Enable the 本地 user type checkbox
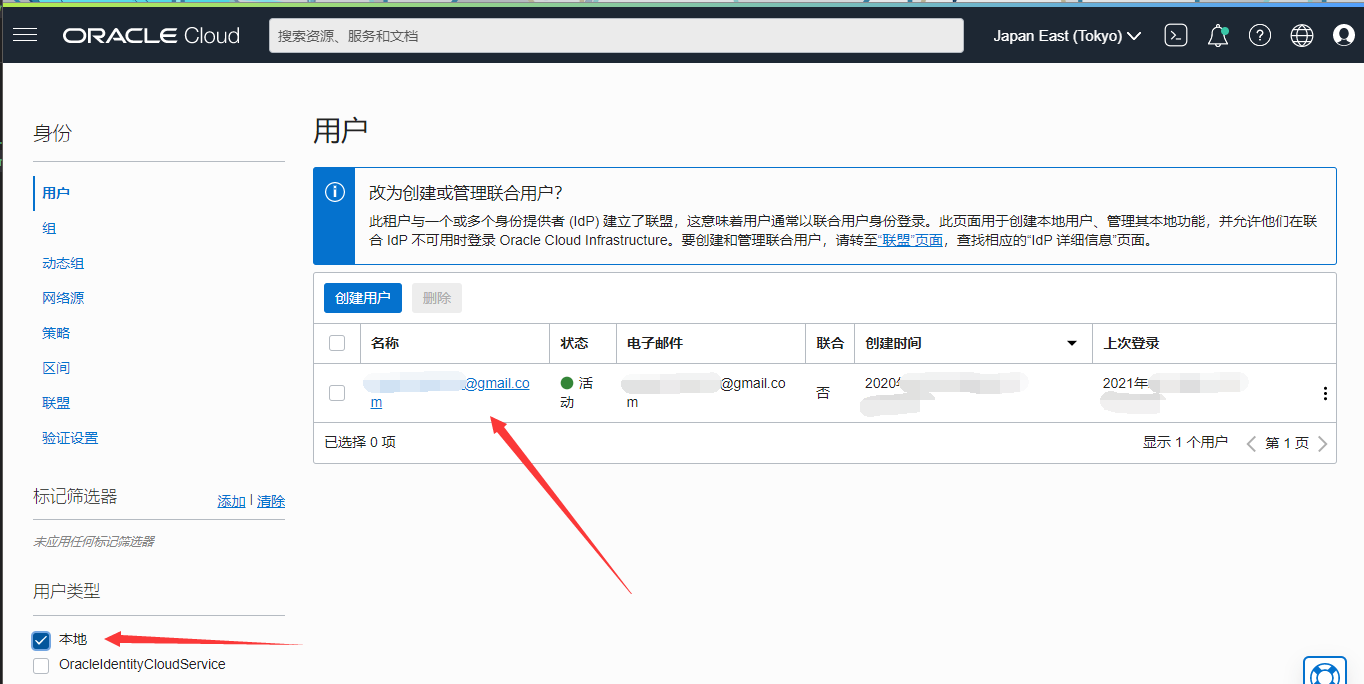This screenshot has width=1364, height=684. click(x=40, y=640)
